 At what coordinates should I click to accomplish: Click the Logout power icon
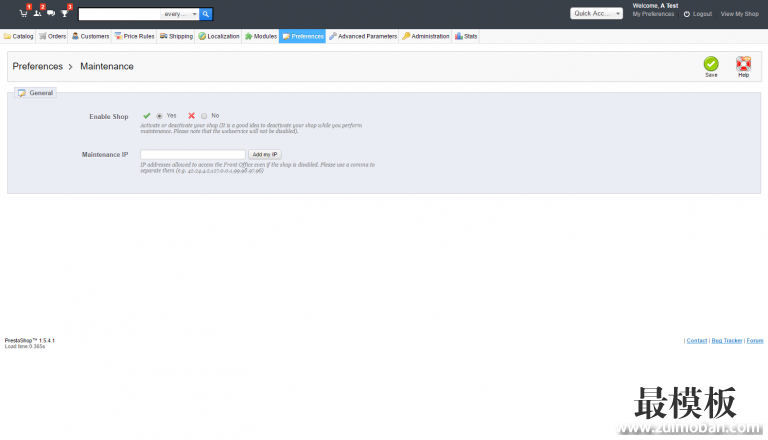[687, 14]
